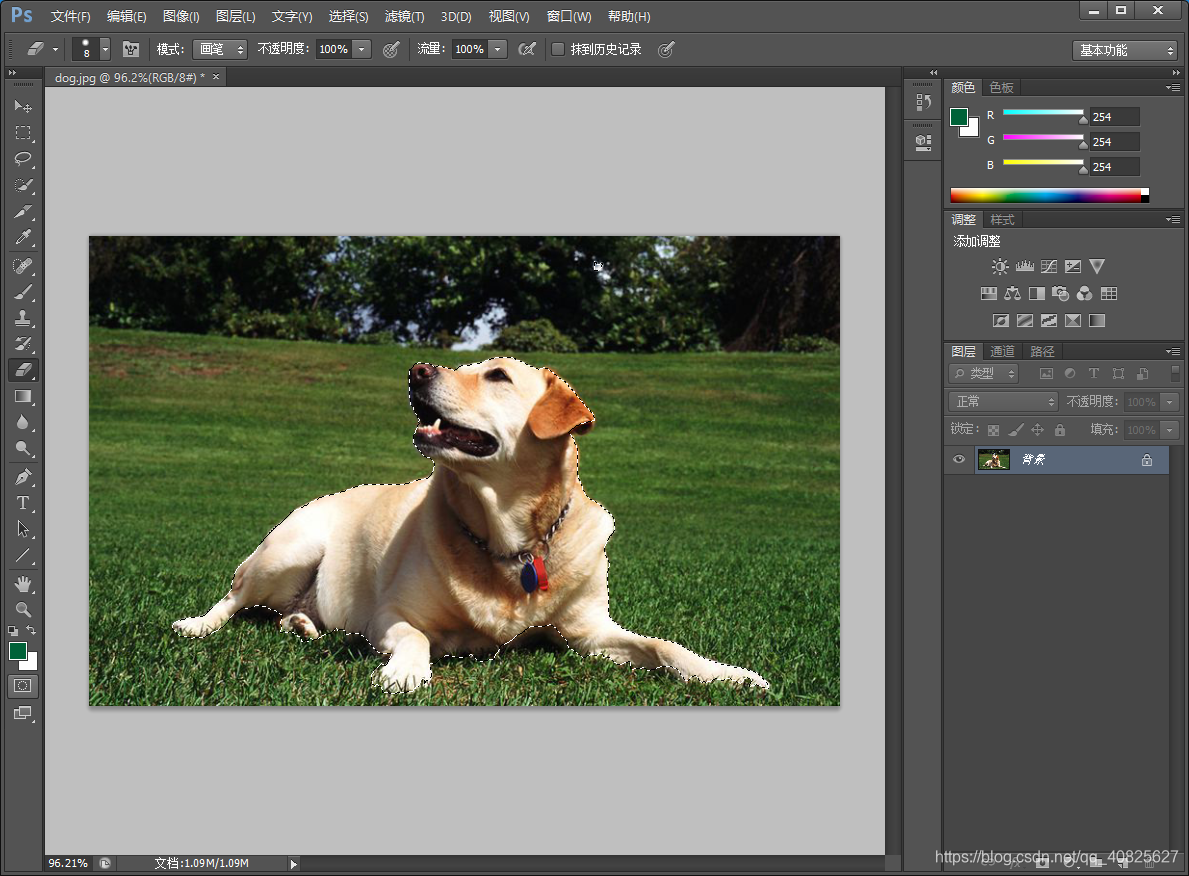
Task: Toggle lock image pixels
Action: point(1016,430)
